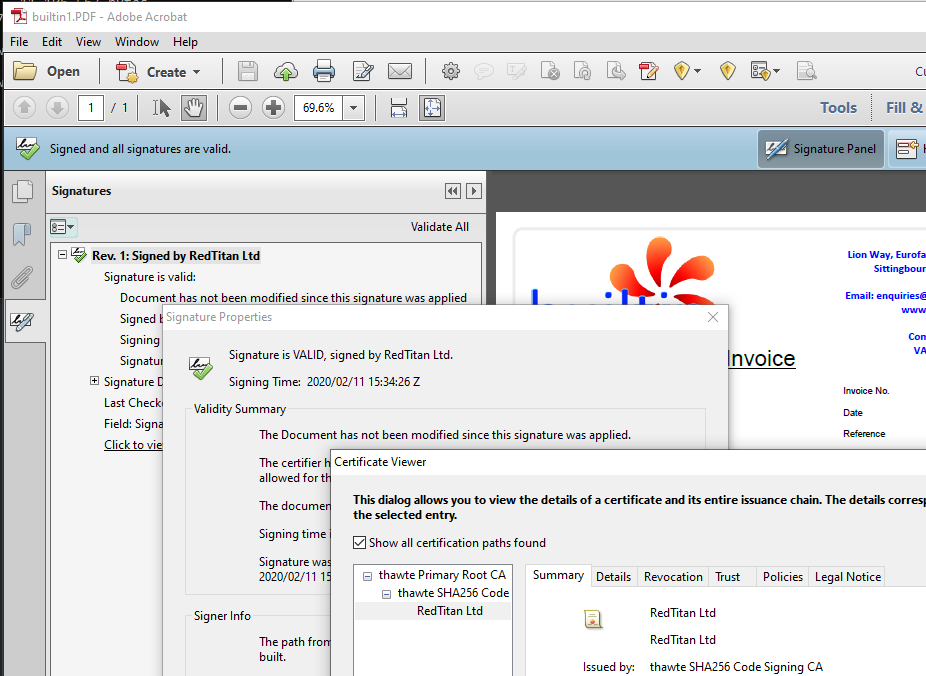The width and height of the screenshot is (926, 676).
Task: Open the protection shield dropdown arrow
Action: click(x=697, y=71)
